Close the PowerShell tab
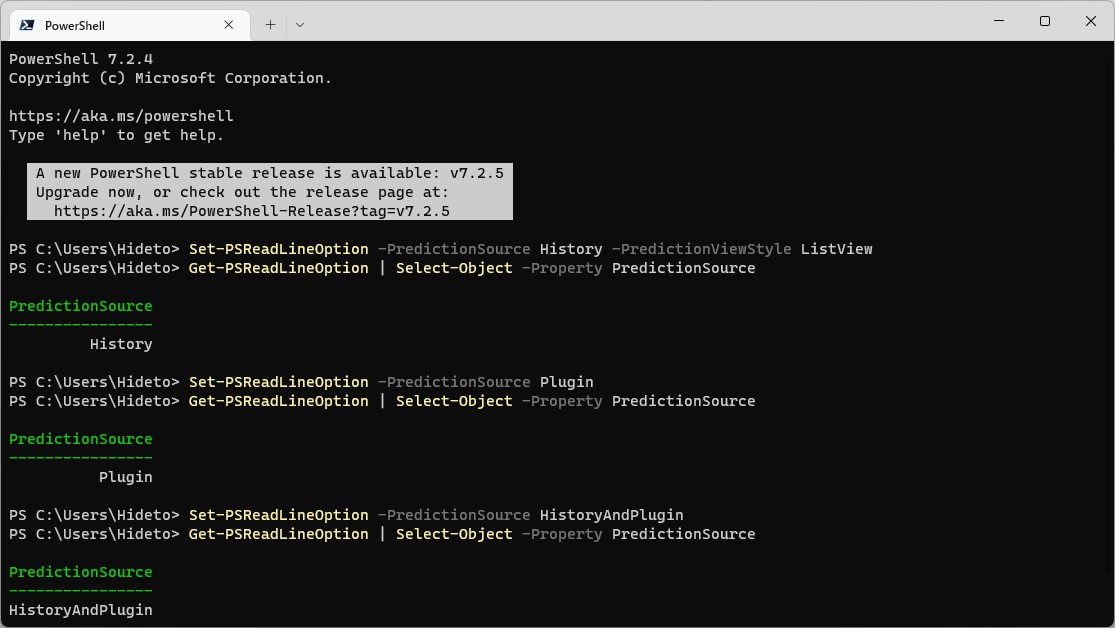This screenshot has width=1115, height=628. coord(228,24)
